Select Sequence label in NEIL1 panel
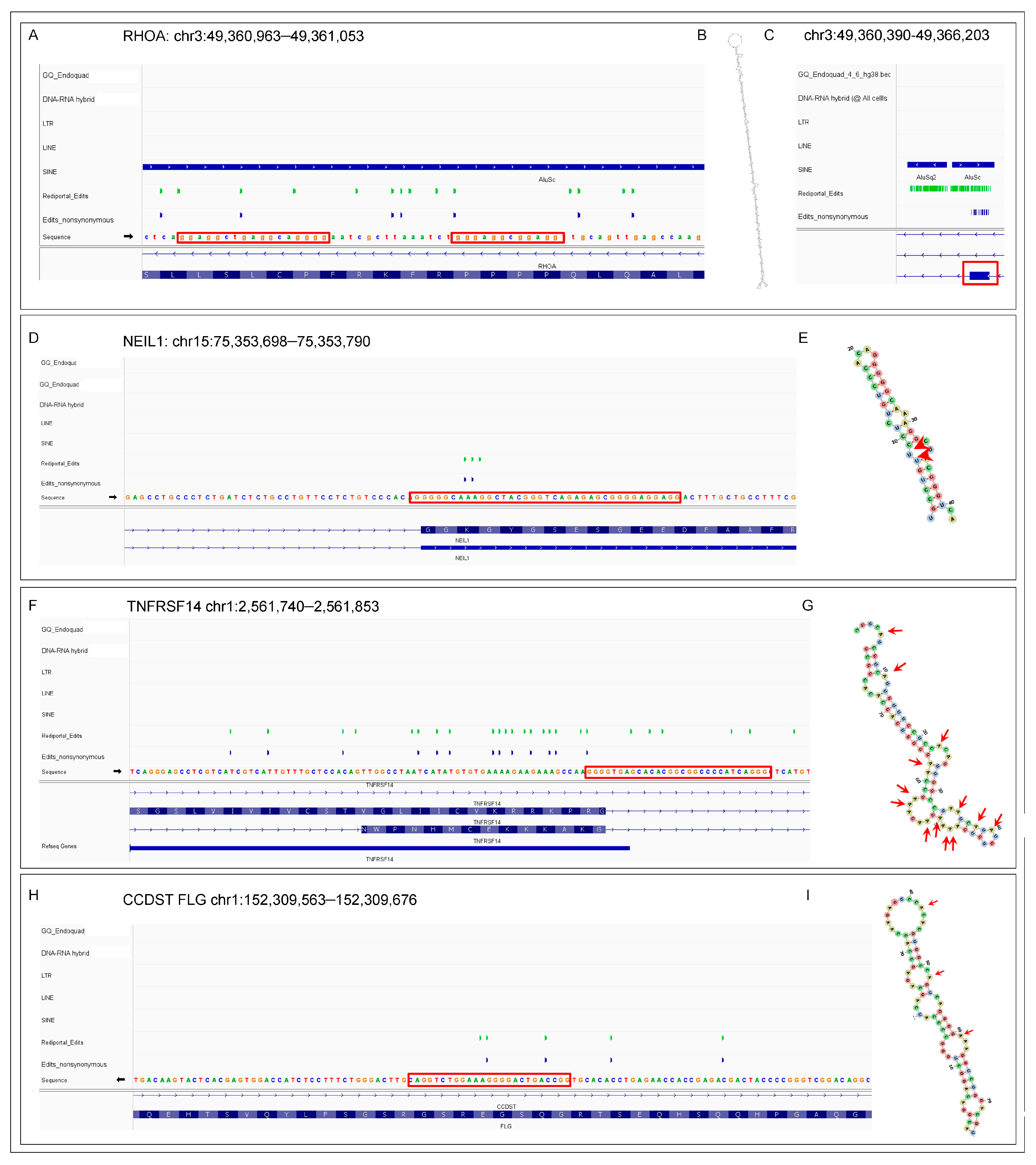Screen dimensions: 1036x1165 point(53,498)
